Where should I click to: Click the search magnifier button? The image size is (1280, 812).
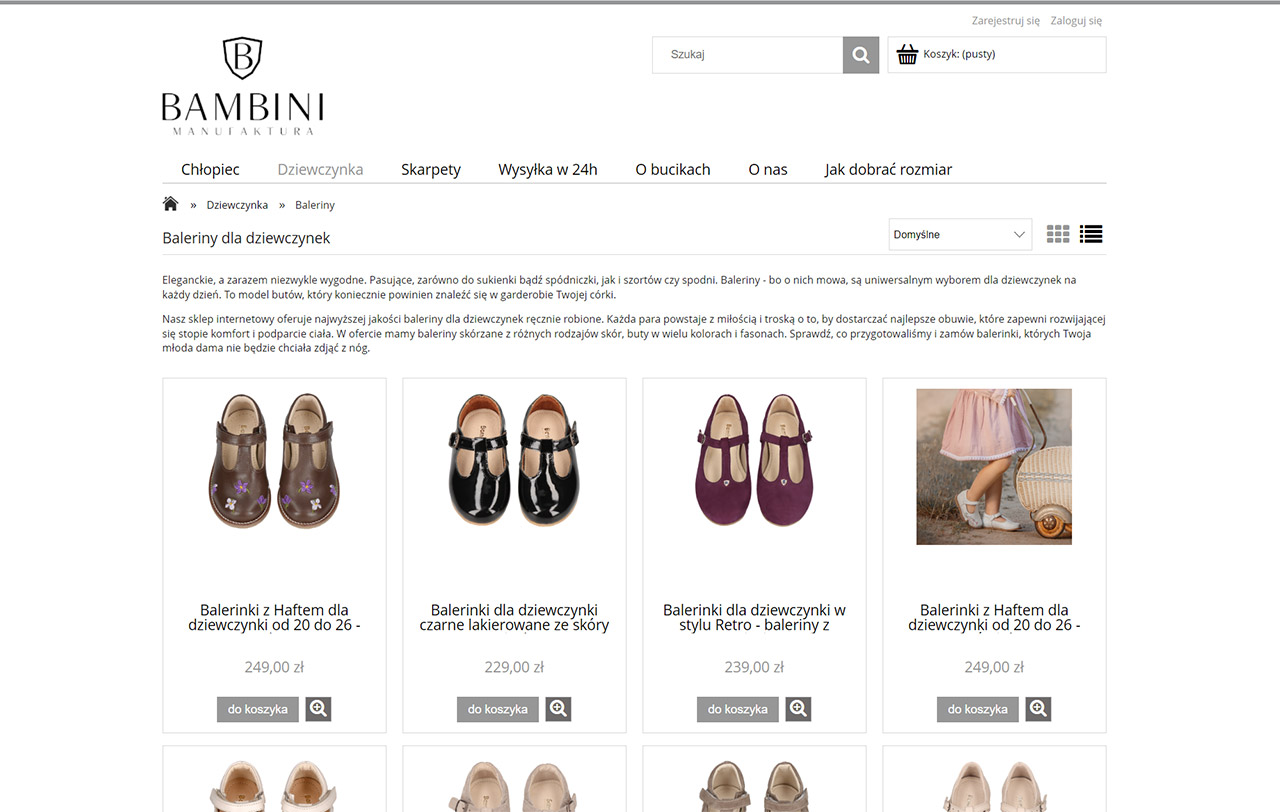pos(861,55)
